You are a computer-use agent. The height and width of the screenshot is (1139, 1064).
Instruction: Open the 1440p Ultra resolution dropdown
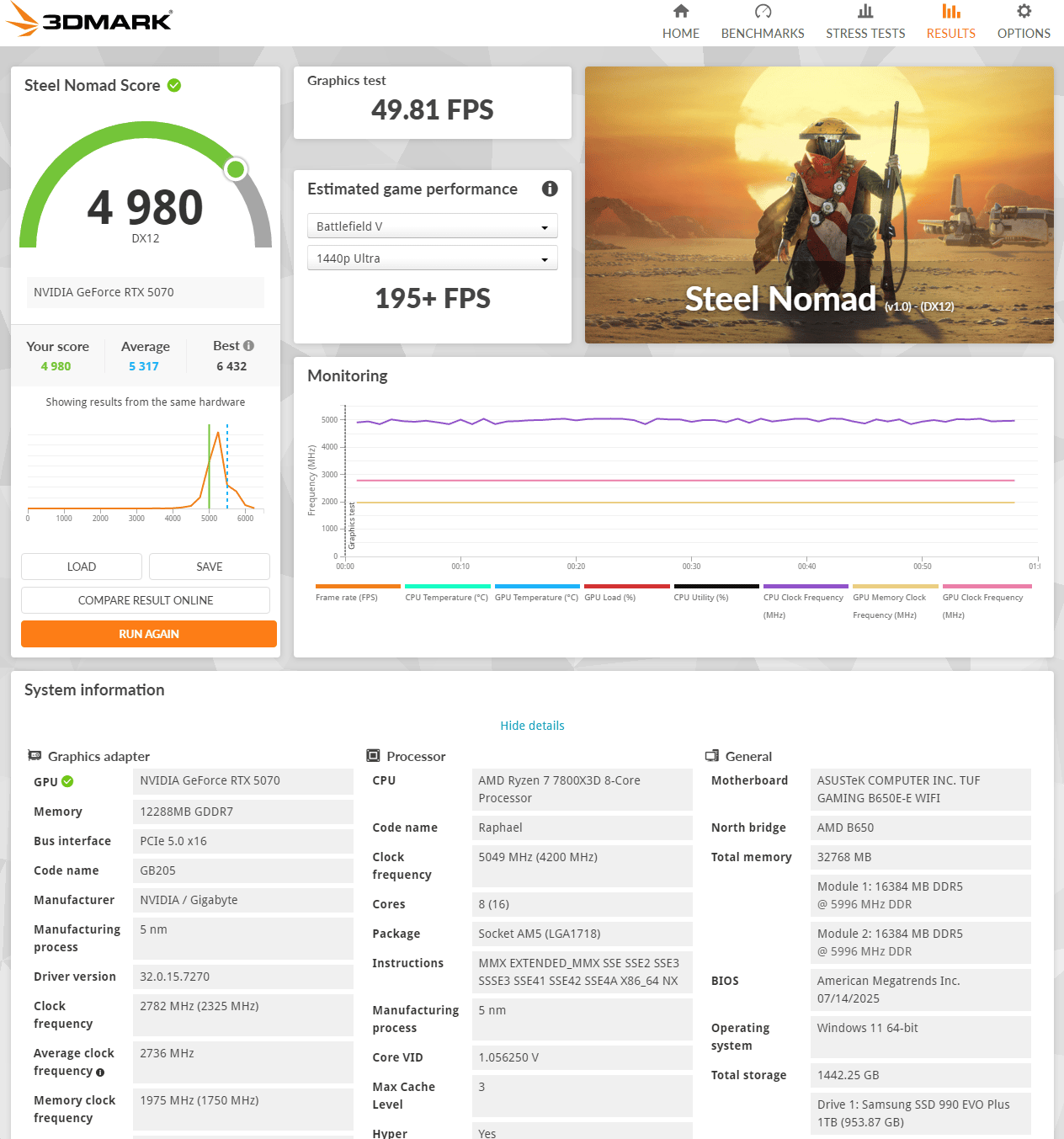(x=433, y=258)
